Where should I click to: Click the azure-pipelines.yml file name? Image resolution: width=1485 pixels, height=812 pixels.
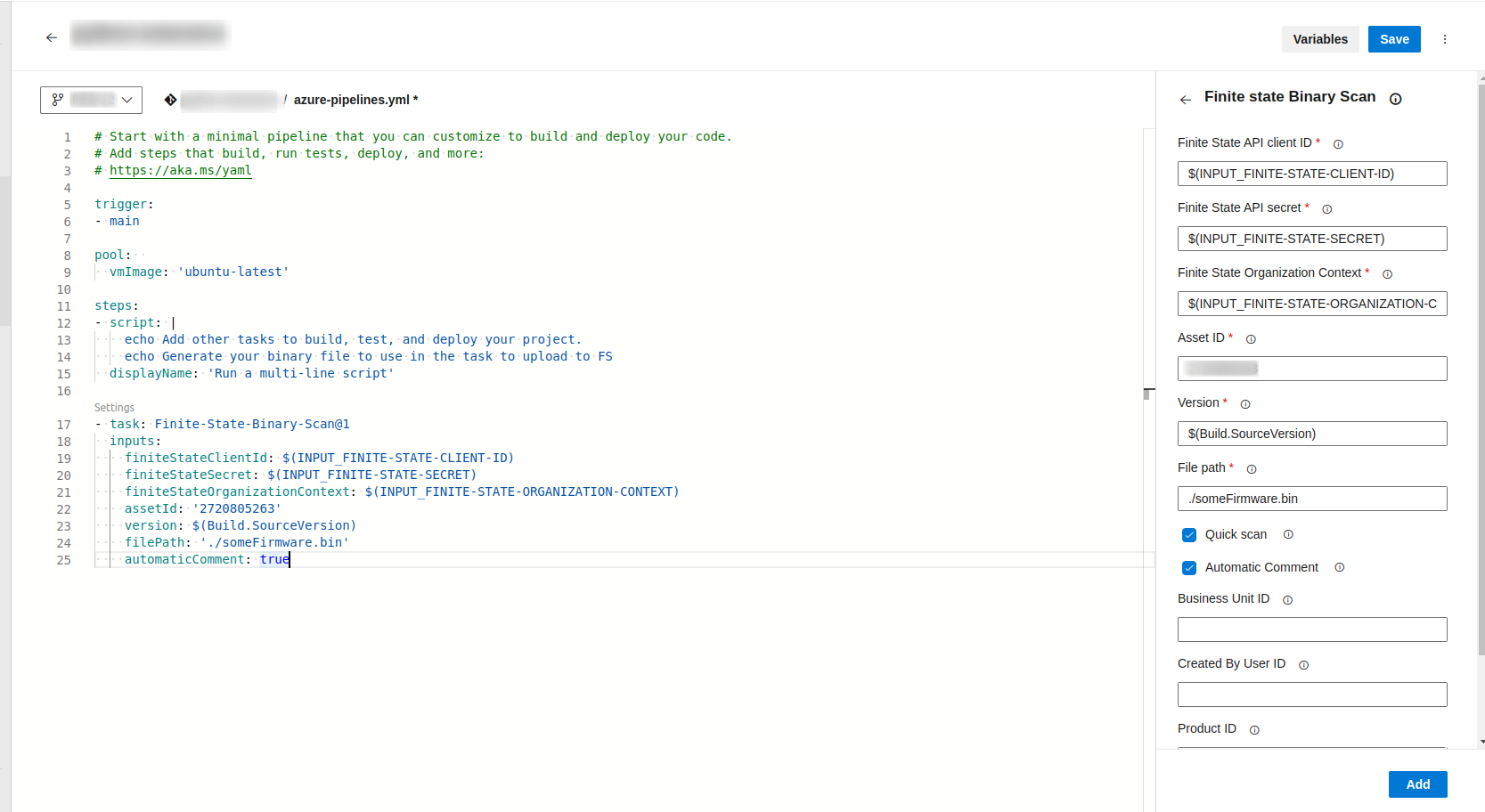[355, 100]
